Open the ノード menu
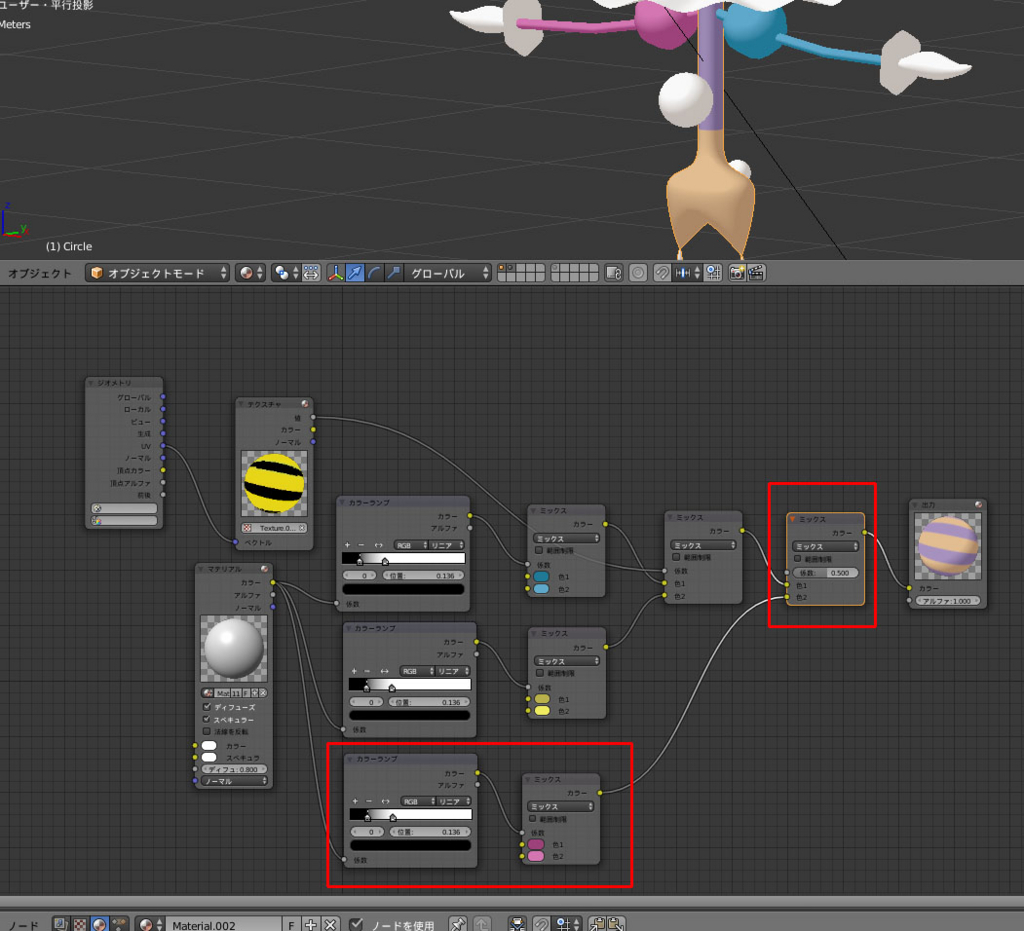Viewport: 1024px width, 931px height. tap(24, 925)
